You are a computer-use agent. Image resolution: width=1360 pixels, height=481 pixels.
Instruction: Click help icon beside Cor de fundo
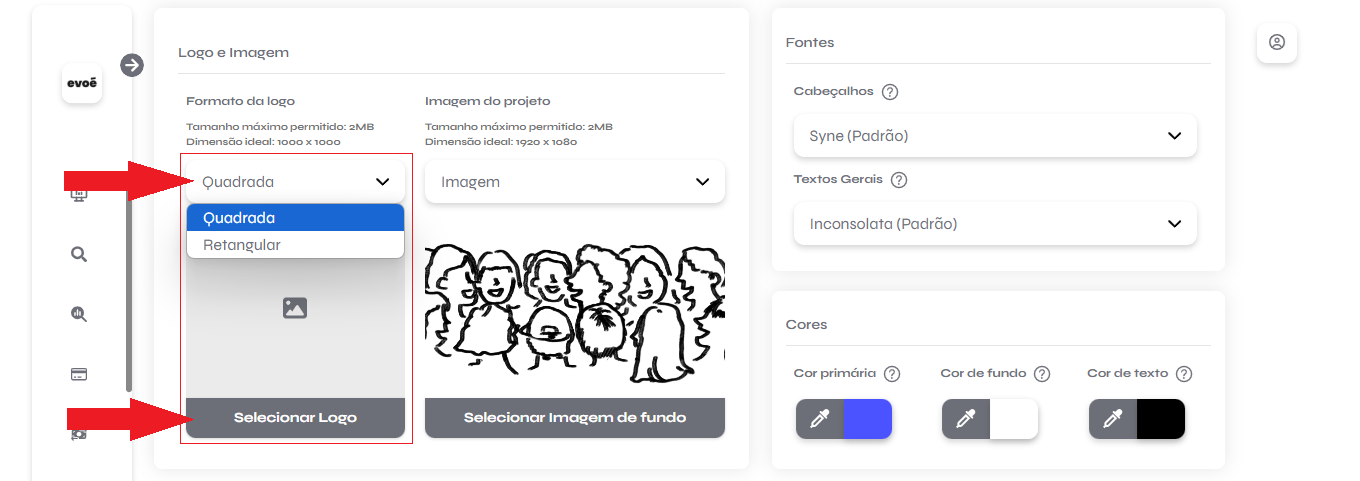[x=1042, y=374]
